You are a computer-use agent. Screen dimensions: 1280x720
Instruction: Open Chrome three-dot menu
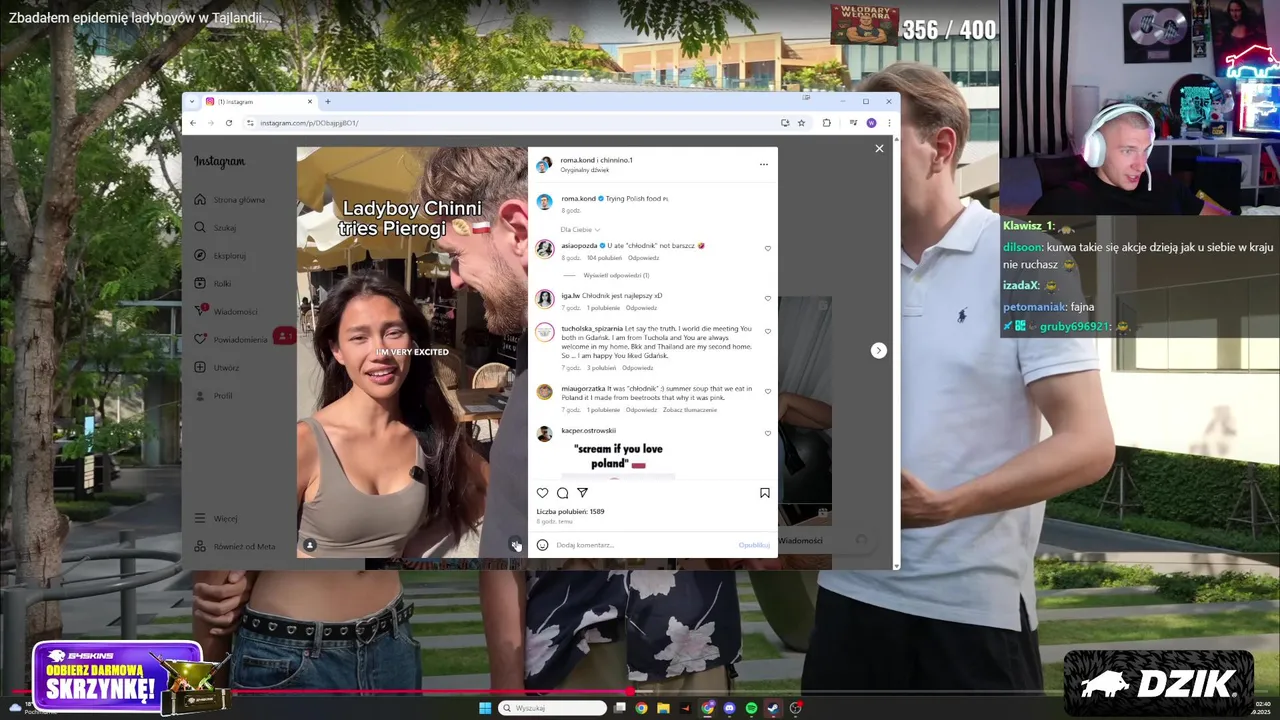889,123
